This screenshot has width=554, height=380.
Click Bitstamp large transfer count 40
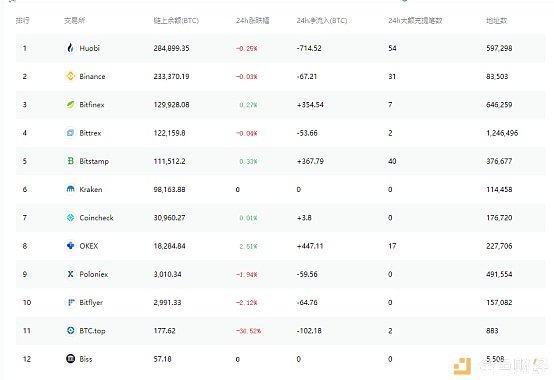click(x=392, y=161)
